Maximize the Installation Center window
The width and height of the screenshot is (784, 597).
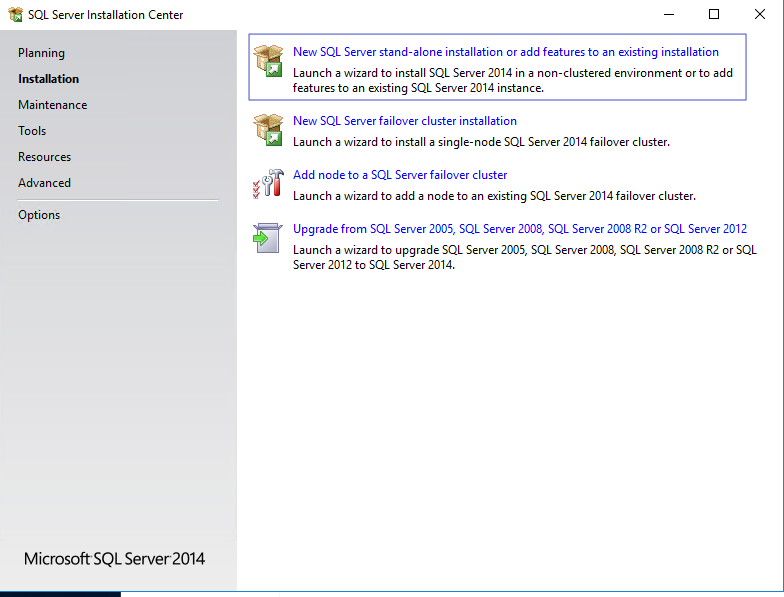coord(714,14)
